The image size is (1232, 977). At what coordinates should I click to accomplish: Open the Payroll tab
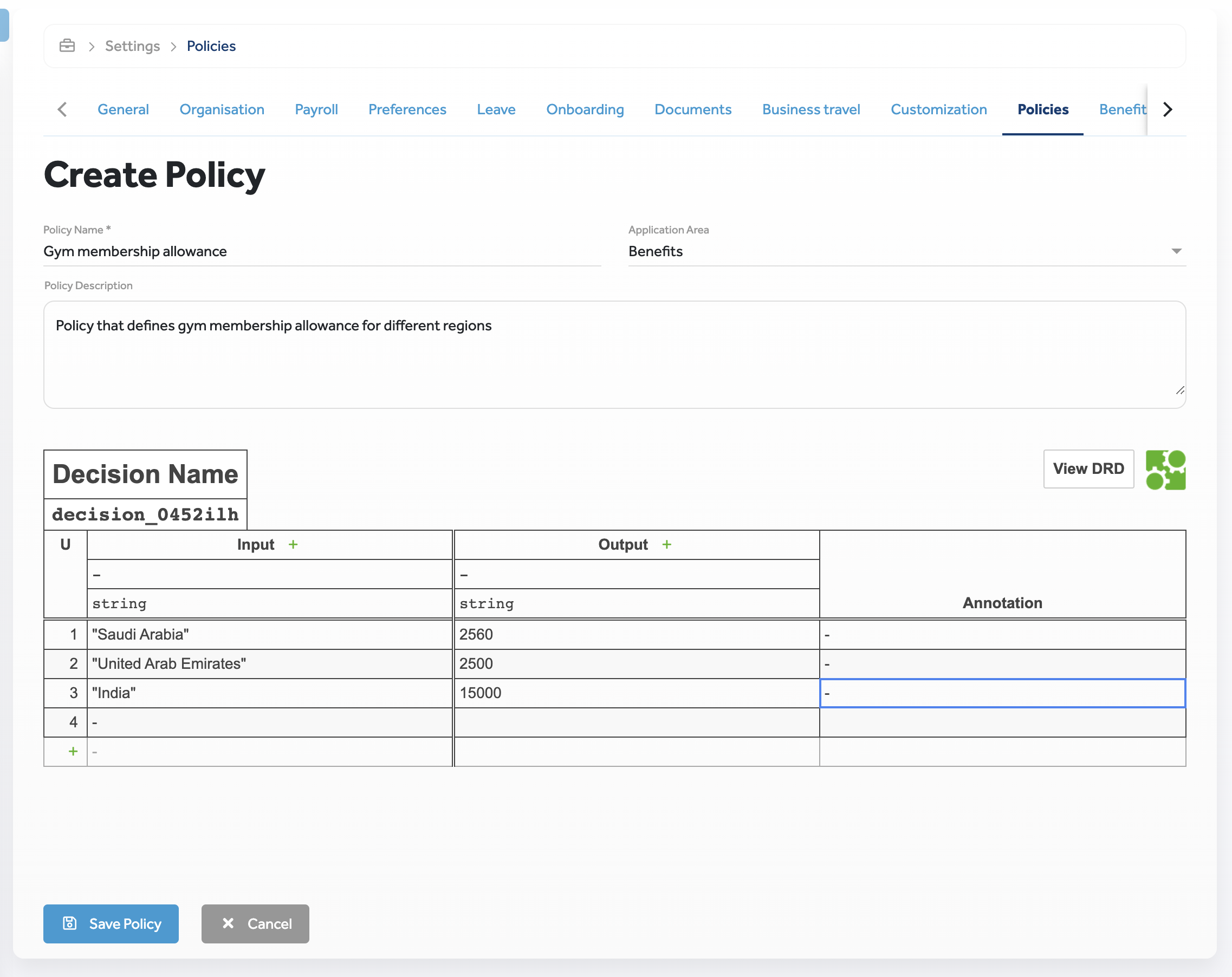(x=316, y=109)
